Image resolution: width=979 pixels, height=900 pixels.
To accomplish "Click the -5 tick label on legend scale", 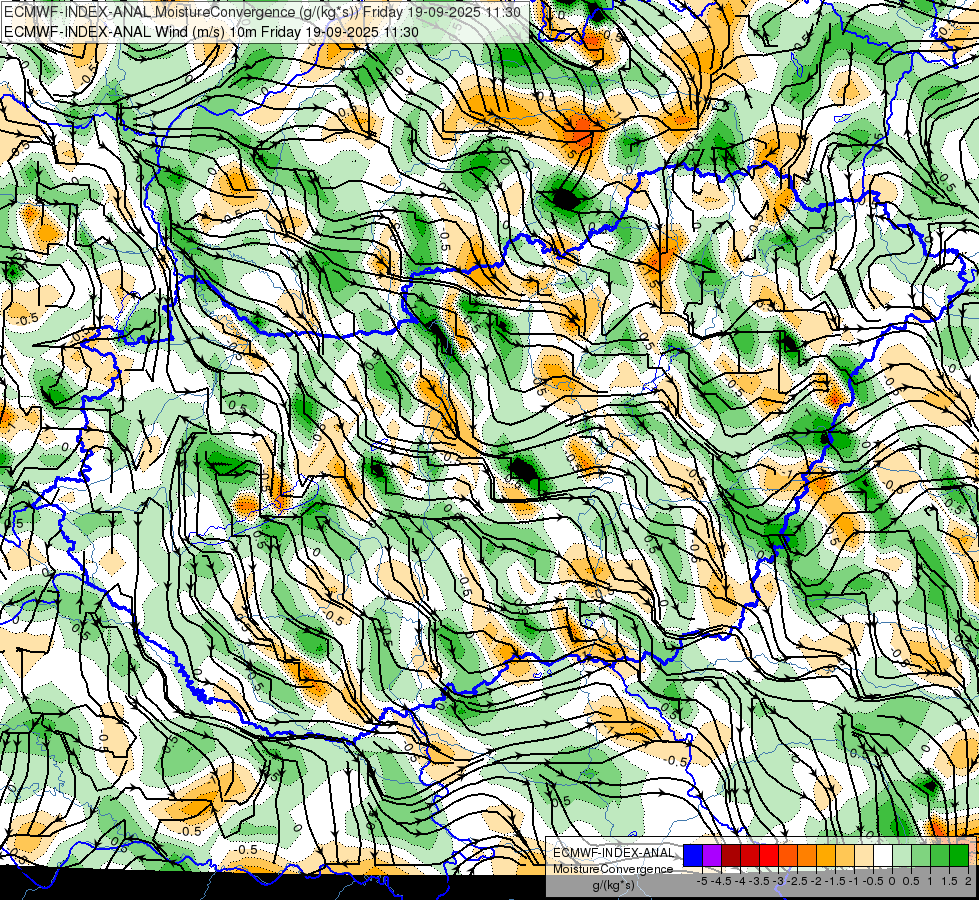I will click(702, 881).
